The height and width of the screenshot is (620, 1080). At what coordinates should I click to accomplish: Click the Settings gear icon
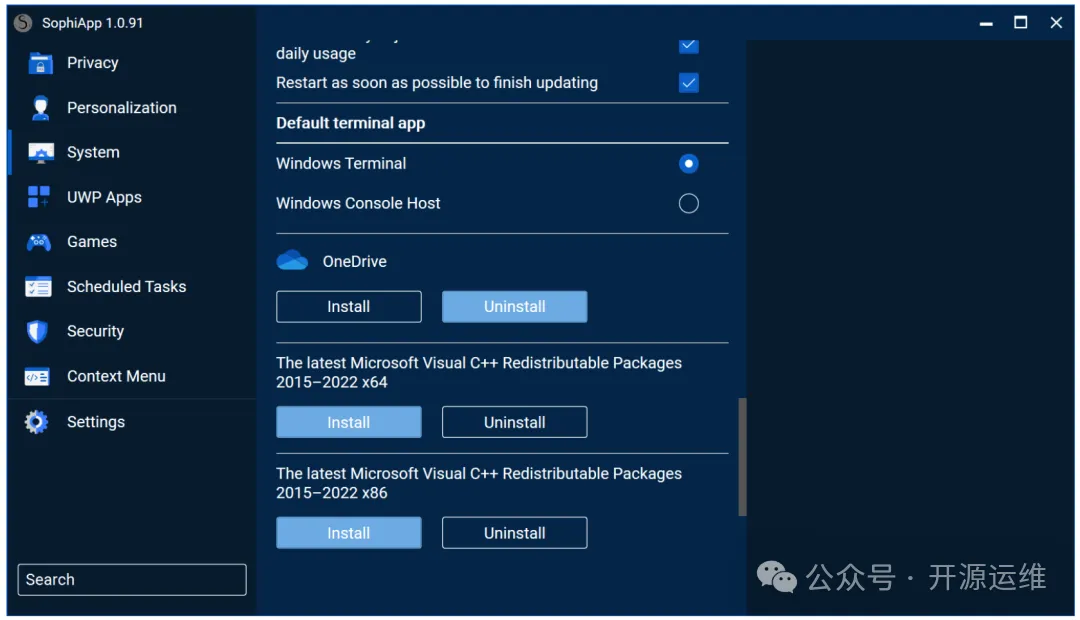[37, 422]
